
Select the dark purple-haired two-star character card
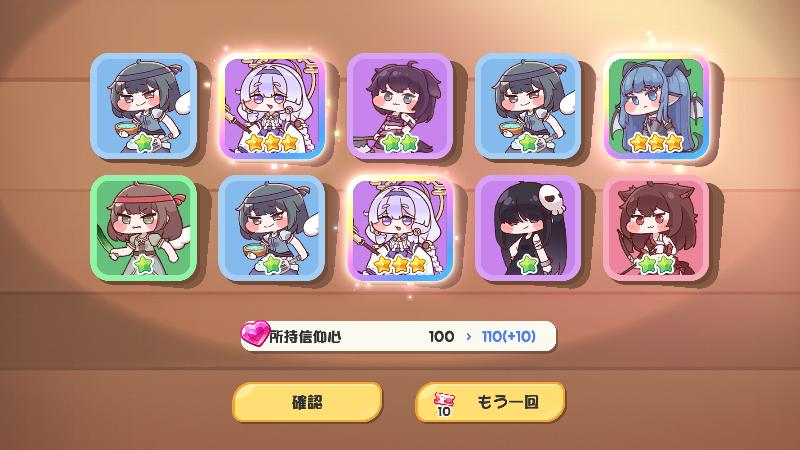400,106
